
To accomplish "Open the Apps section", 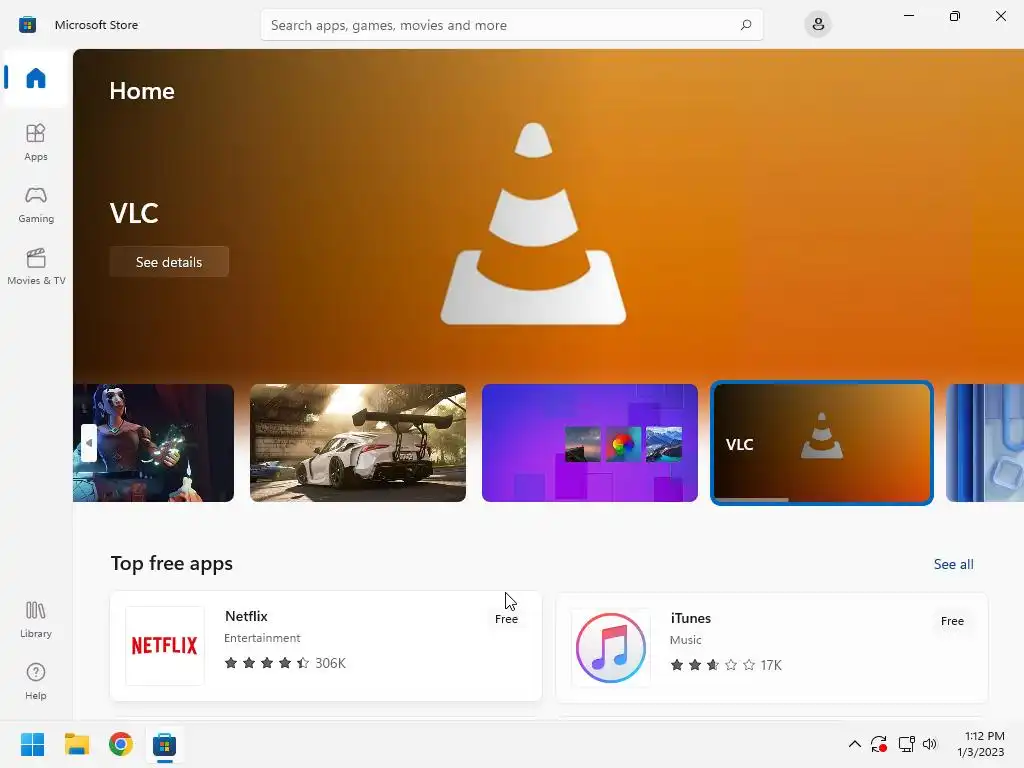I will pyautogui.click(x=36, y=142).
